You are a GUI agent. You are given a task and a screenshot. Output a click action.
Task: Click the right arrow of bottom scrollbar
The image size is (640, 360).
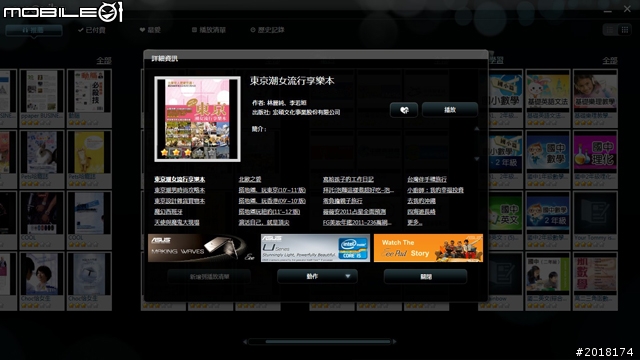(x=394, y=342)
